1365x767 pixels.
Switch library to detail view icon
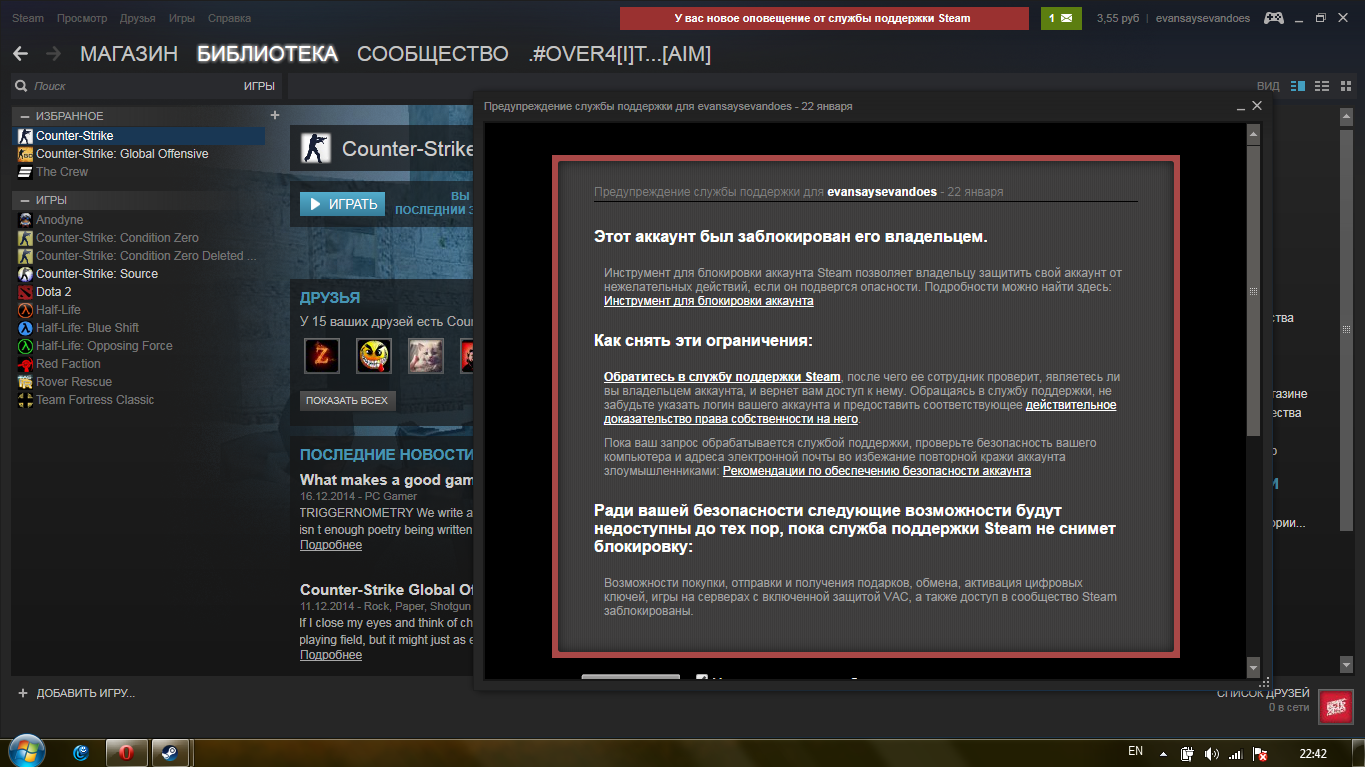1298,86
